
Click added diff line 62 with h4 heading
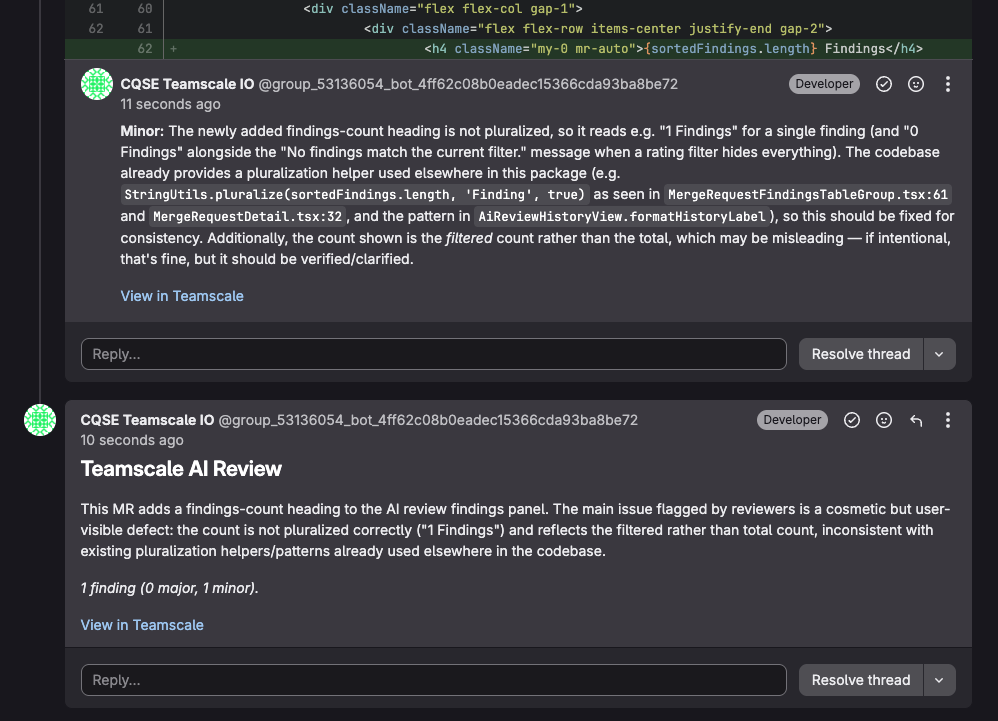518,49
